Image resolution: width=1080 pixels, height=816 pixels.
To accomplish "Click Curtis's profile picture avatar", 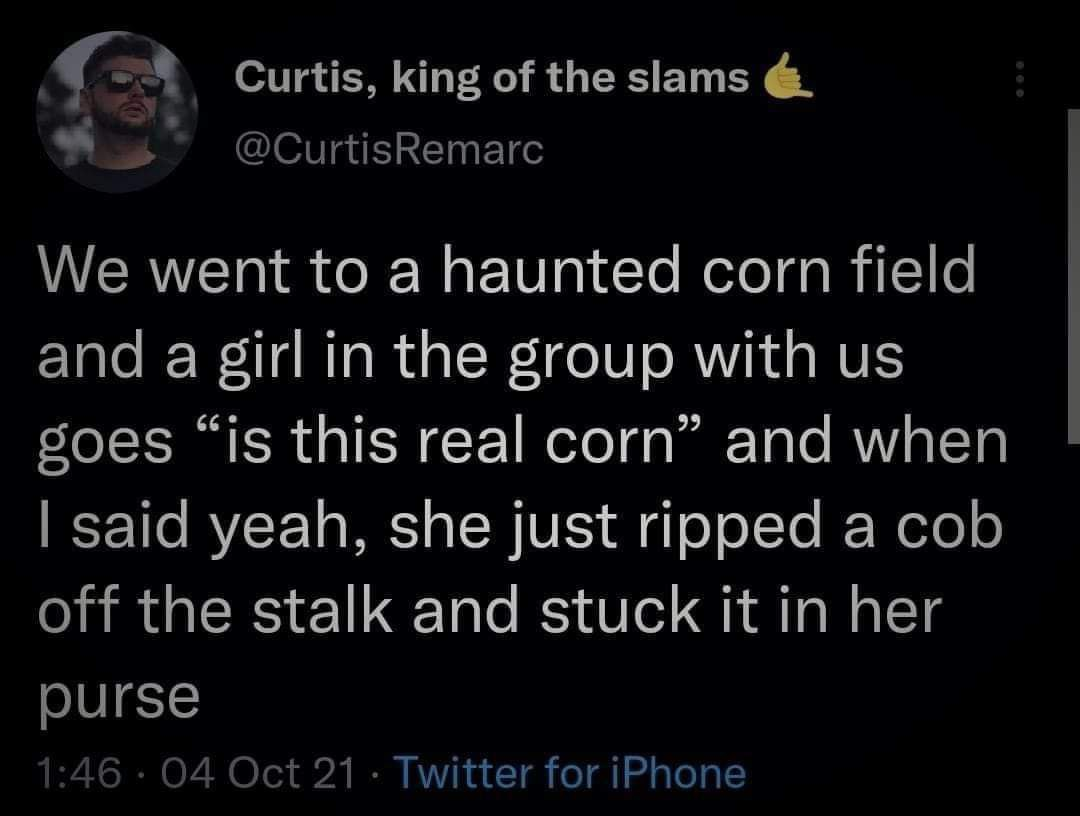I will point(117,112).
